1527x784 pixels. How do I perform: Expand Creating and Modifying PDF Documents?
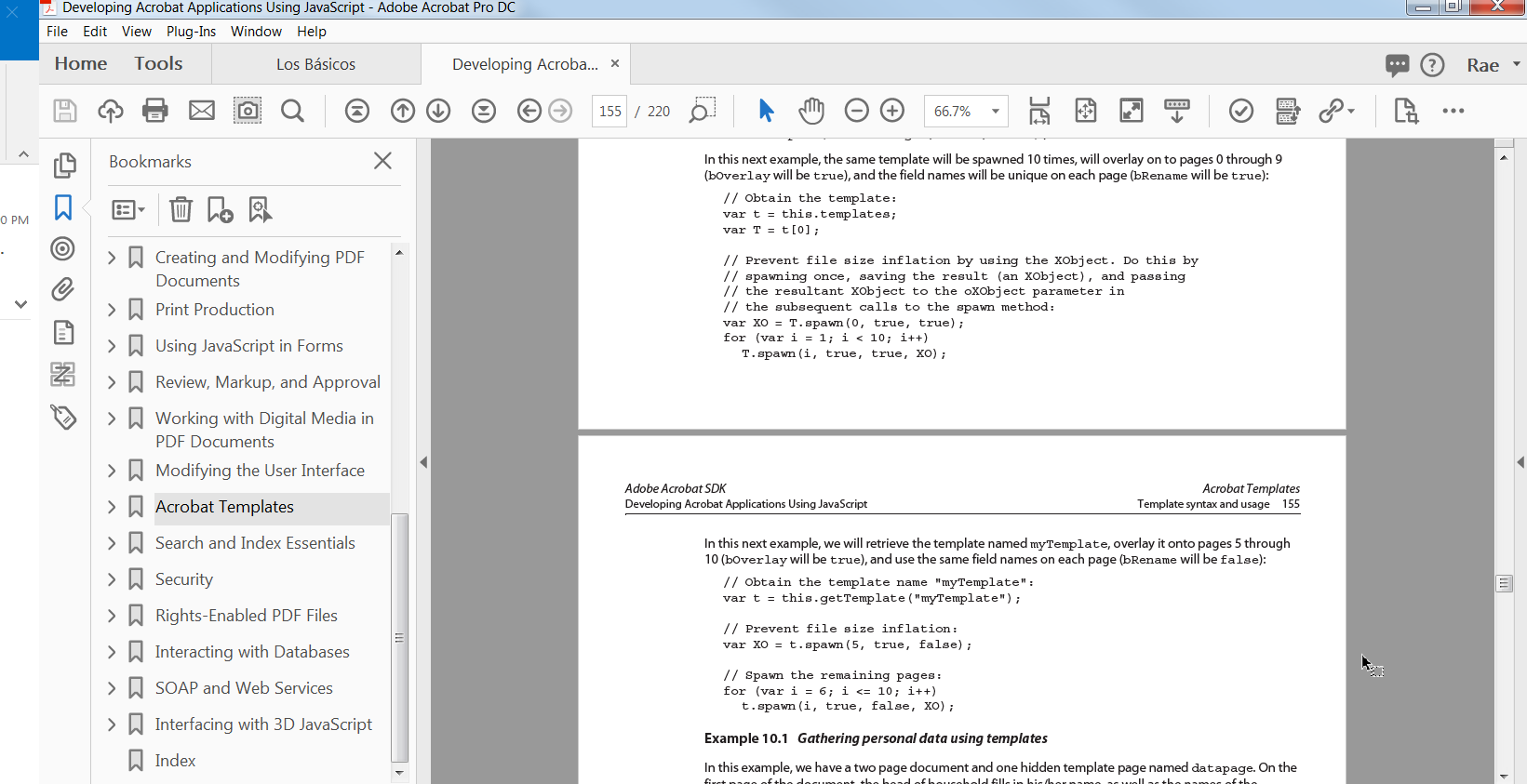(x=112, y=258)
